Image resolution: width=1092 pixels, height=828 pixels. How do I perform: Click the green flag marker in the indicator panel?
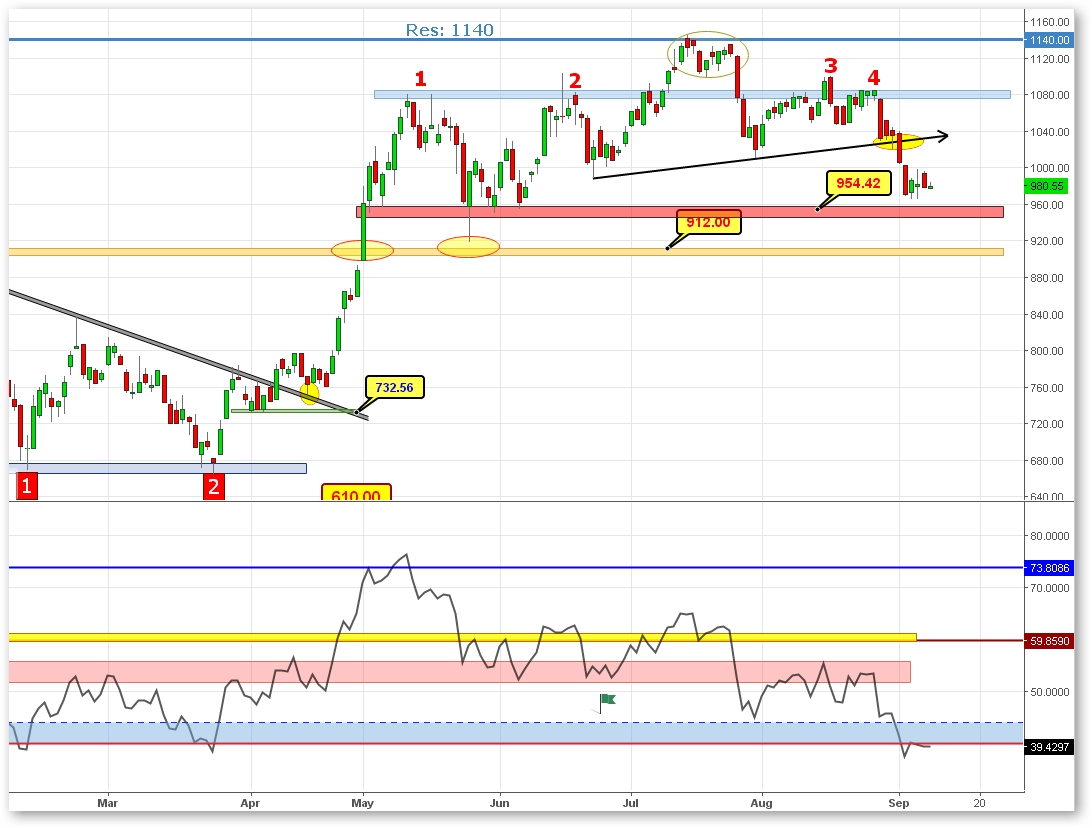tap(606, 700)
